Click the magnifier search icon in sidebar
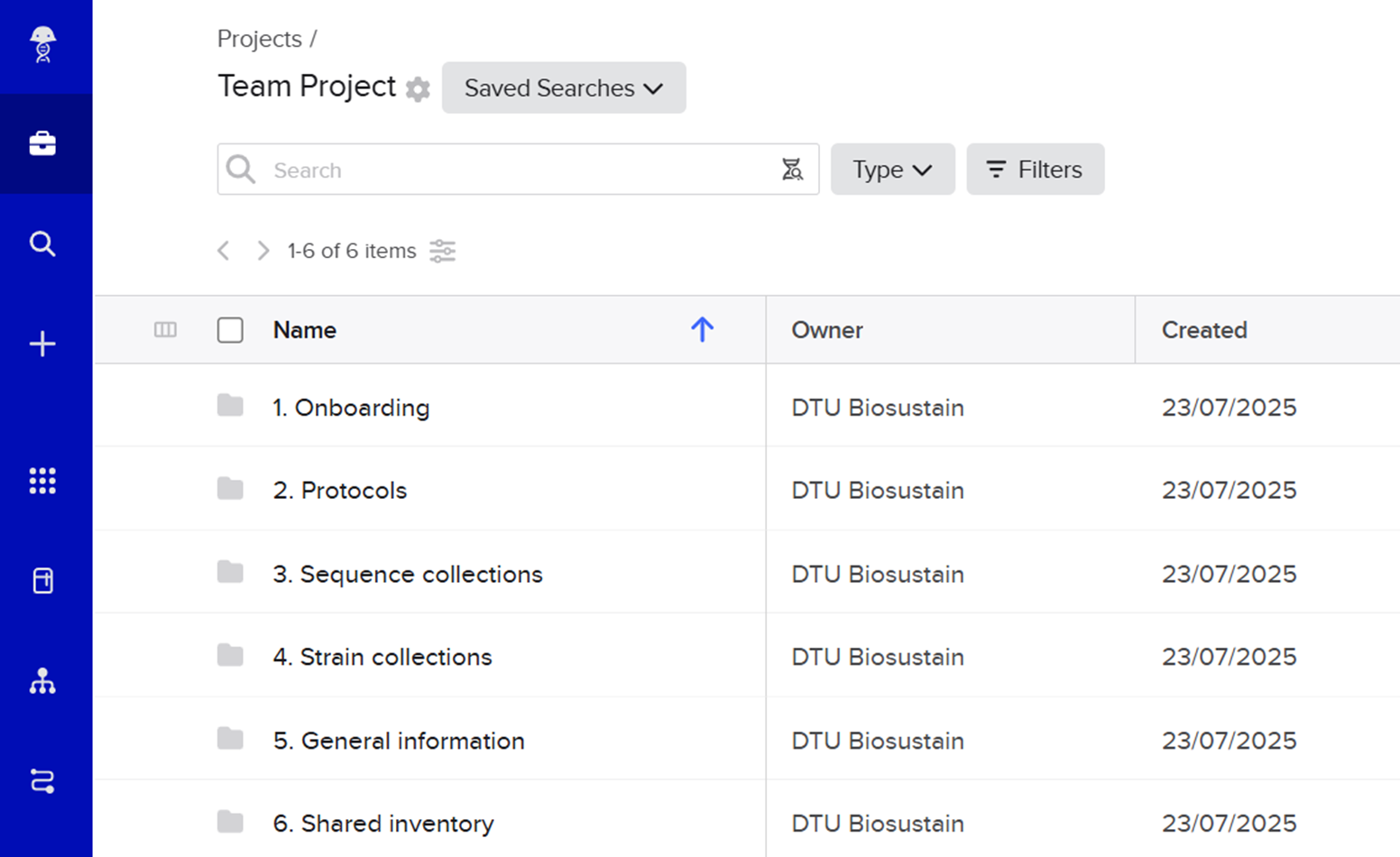The image size is (1400, 857). pos(42,244)
